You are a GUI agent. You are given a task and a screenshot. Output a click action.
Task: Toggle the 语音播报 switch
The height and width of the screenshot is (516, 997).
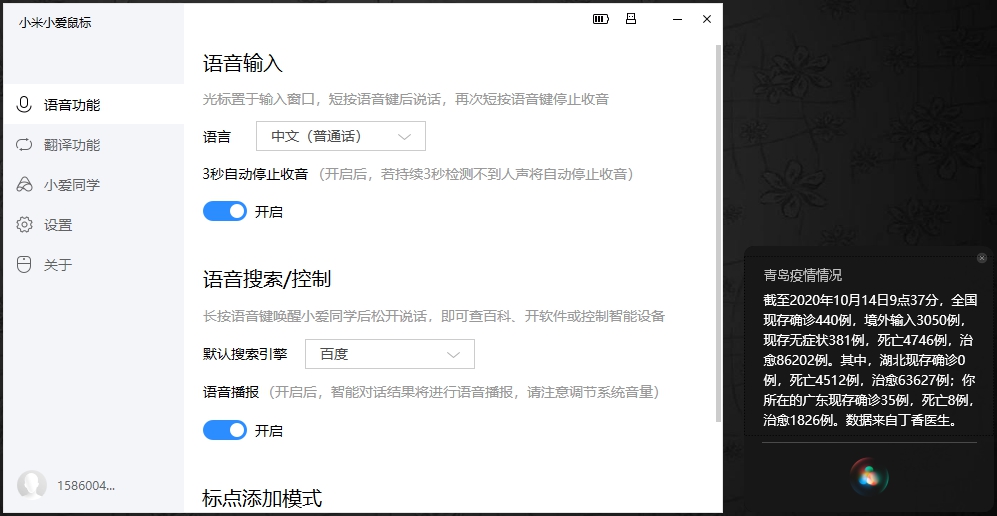225,430
